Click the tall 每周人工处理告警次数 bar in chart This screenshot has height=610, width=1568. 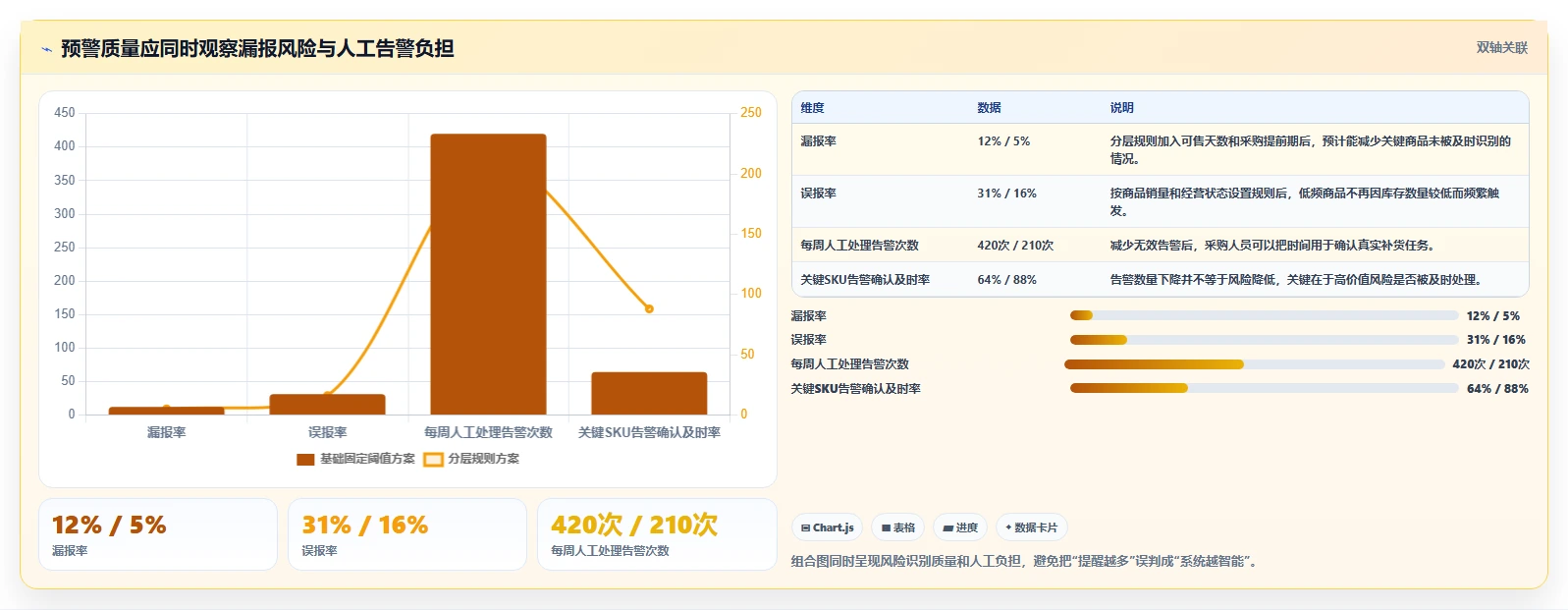[x=488, y=274]
